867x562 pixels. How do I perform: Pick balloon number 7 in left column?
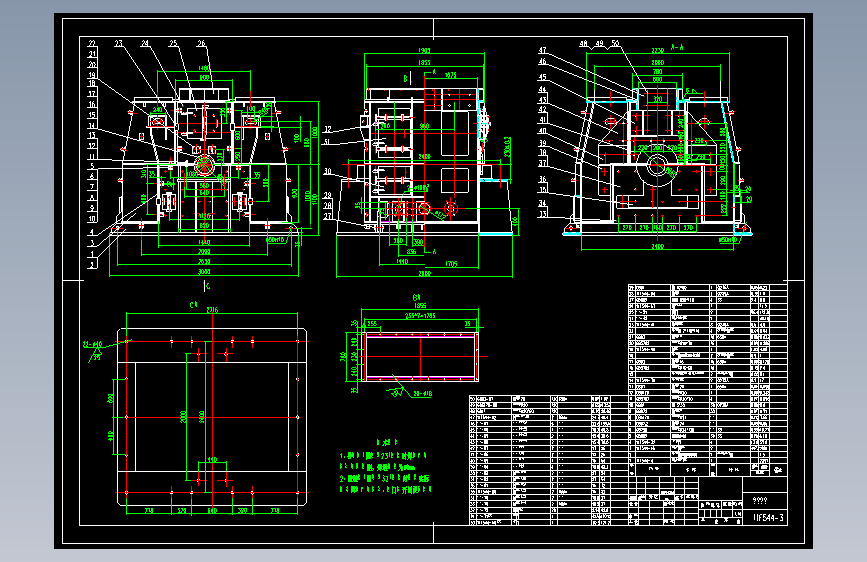tap(92, 187)
